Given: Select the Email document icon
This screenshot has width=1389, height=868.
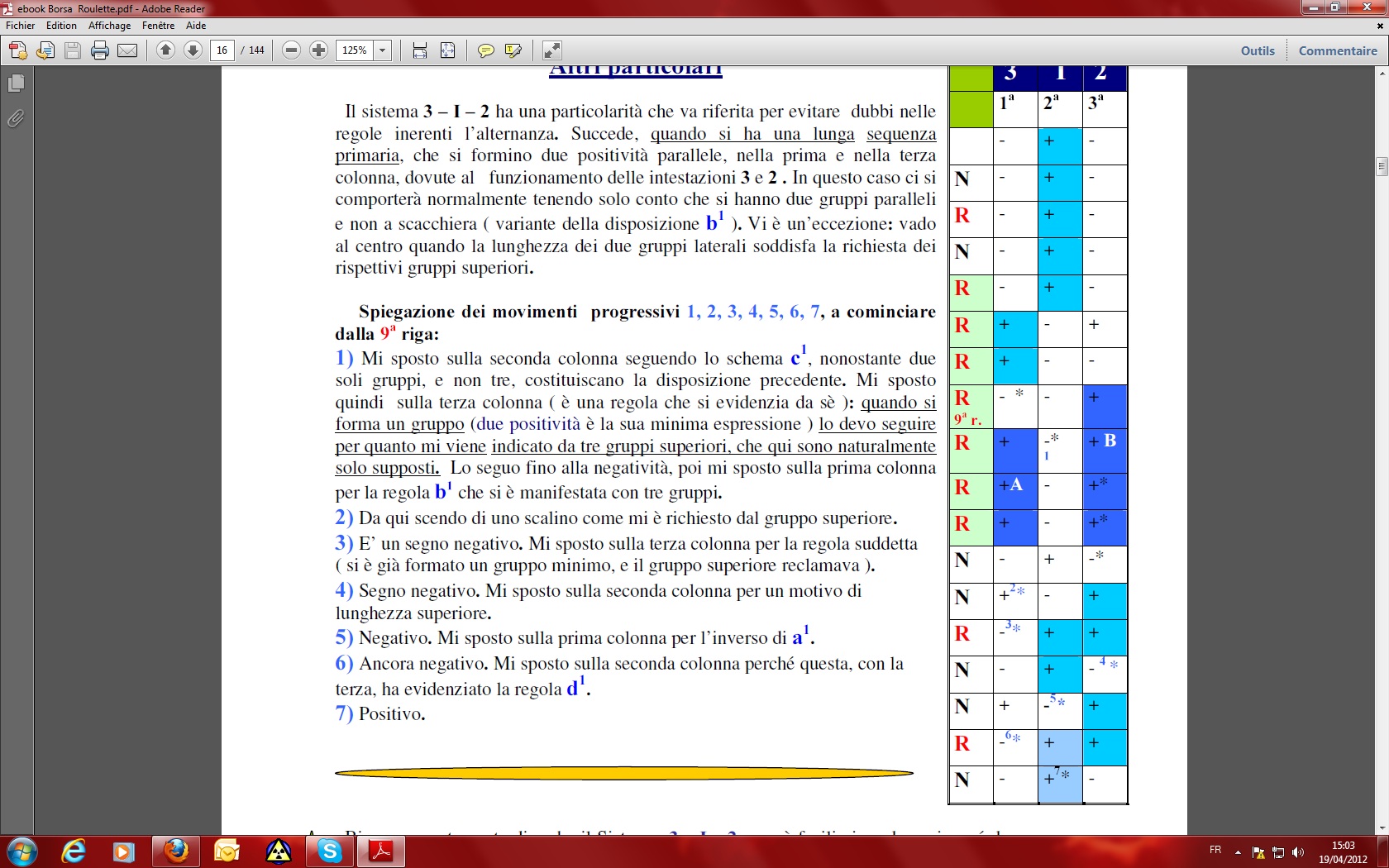Looking at the screenshot, I should tap(127, 50).
